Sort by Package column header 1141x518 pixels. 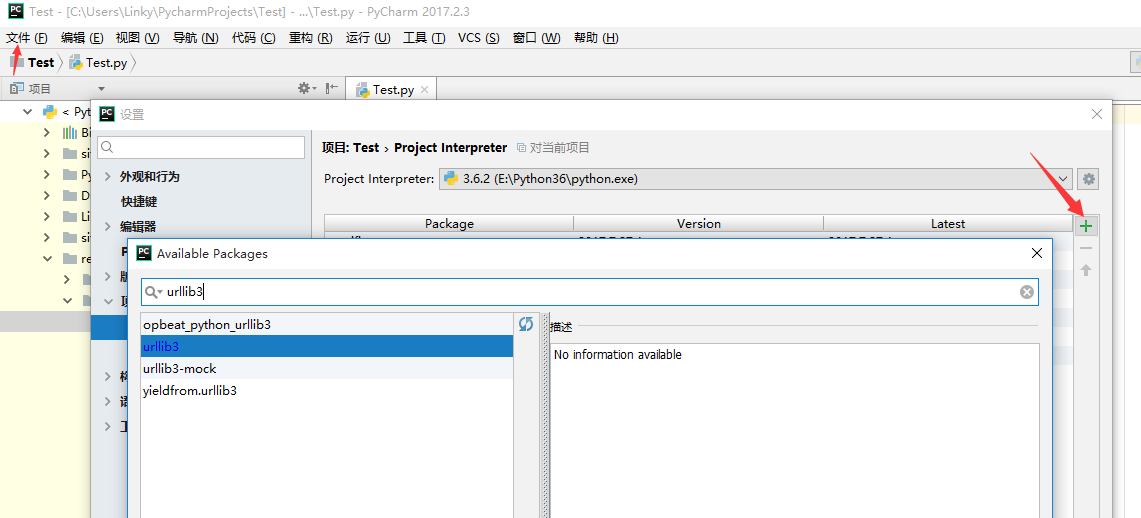point(449,224)
